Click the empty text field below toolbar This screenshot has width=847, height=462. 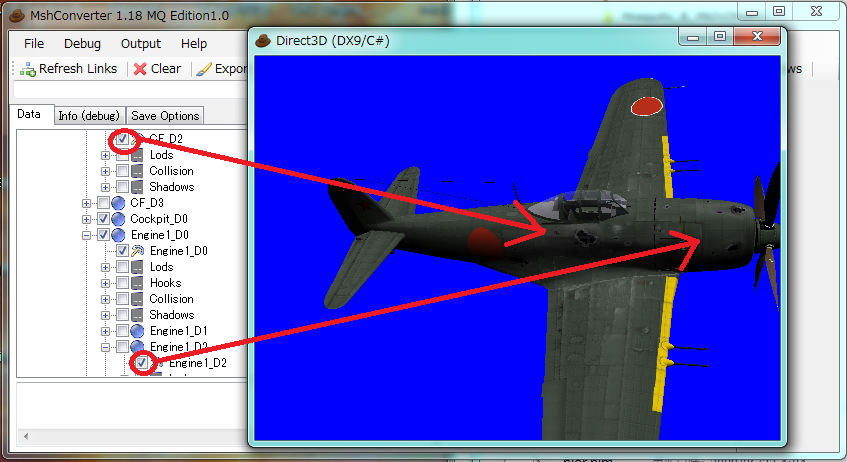[130, 90]
